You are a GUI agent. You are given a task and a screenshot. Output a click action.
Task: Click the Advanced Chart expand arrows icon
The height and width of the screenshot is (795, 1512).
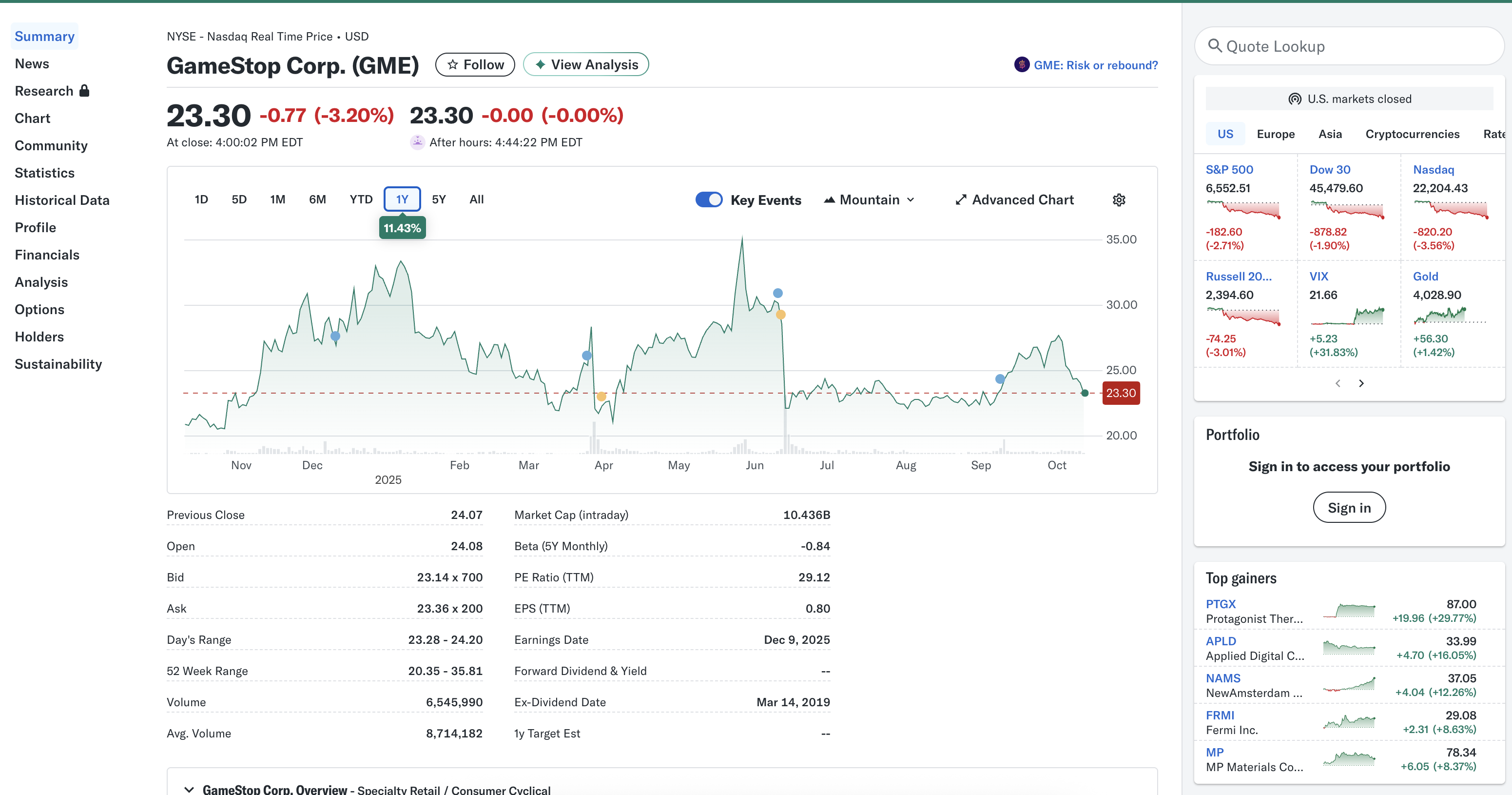coord(960,199)
